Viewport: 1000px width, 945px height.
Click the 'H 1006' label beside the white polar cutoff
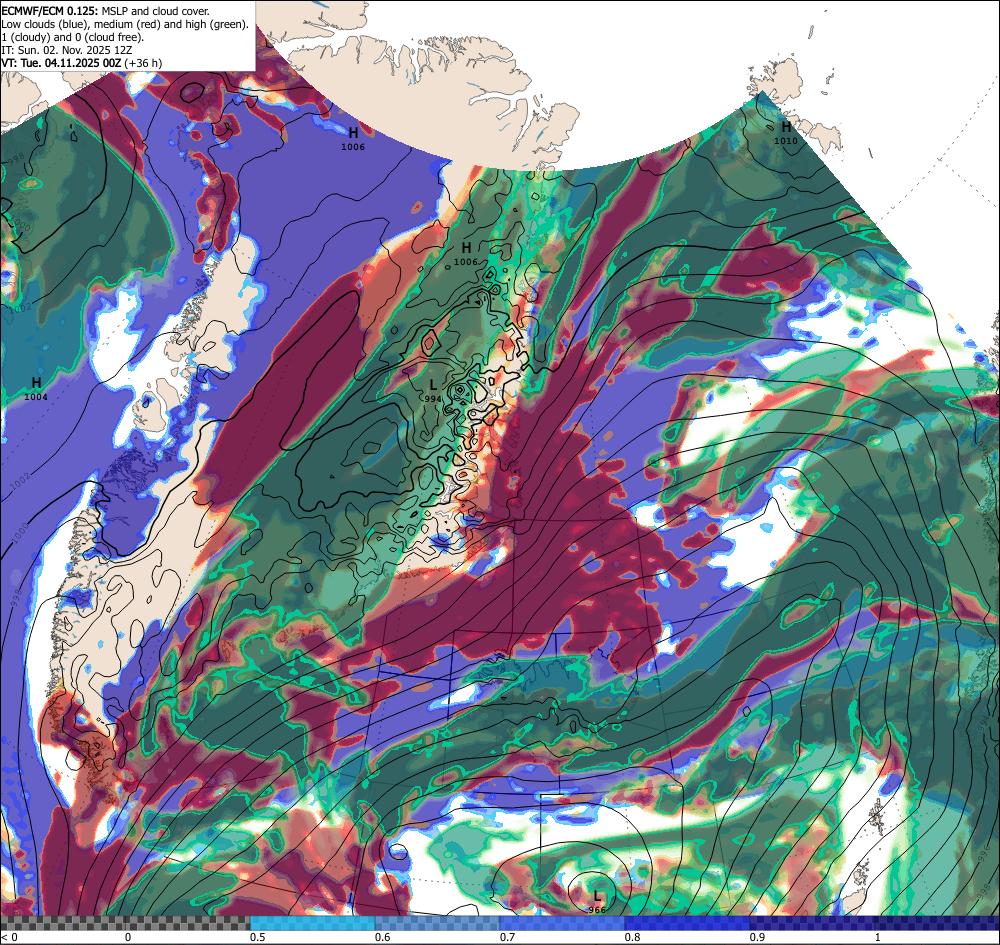point(353,139)
